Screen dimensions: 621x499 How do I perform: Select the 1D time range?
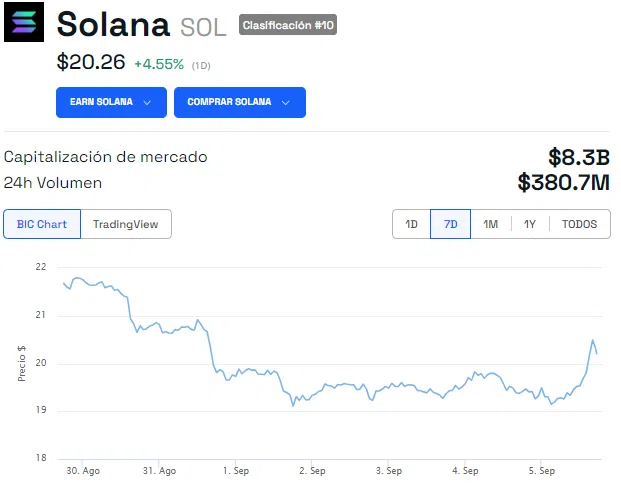point(411,224)
